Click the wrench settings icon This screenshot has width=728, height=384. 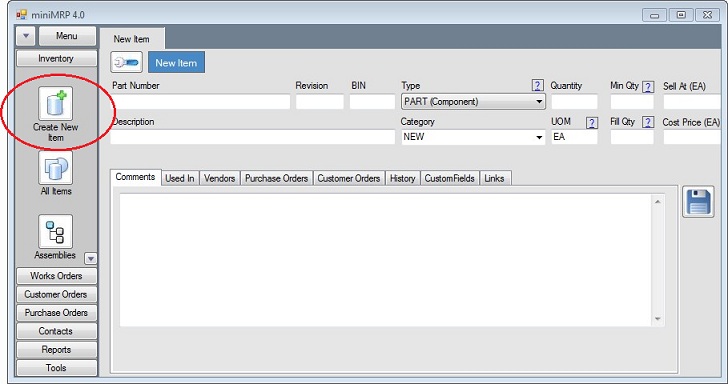coord(126,62)
